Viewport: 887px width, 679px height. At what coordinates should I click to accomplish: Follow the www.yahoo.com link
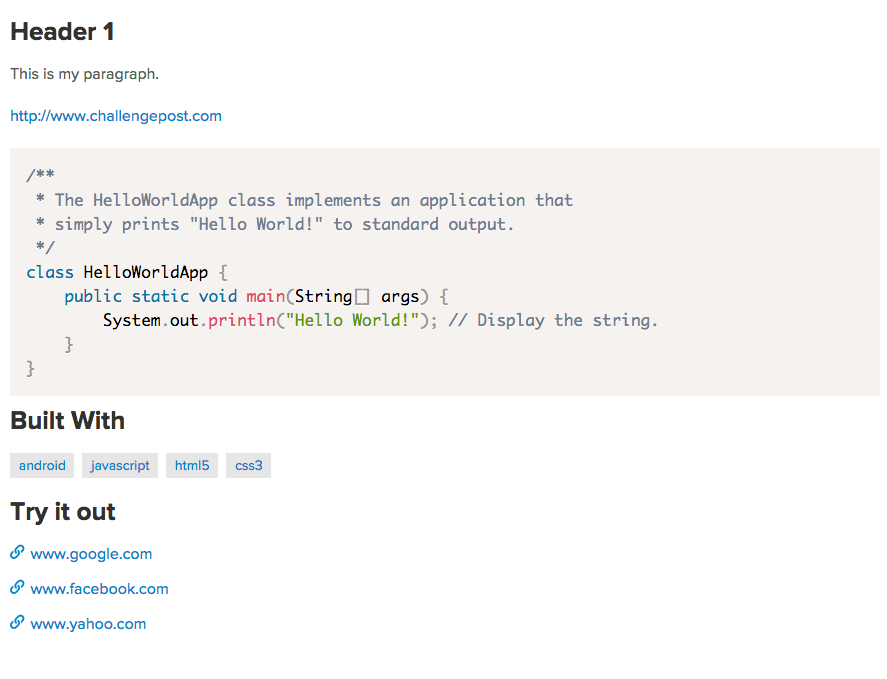[x=88, y=624]
